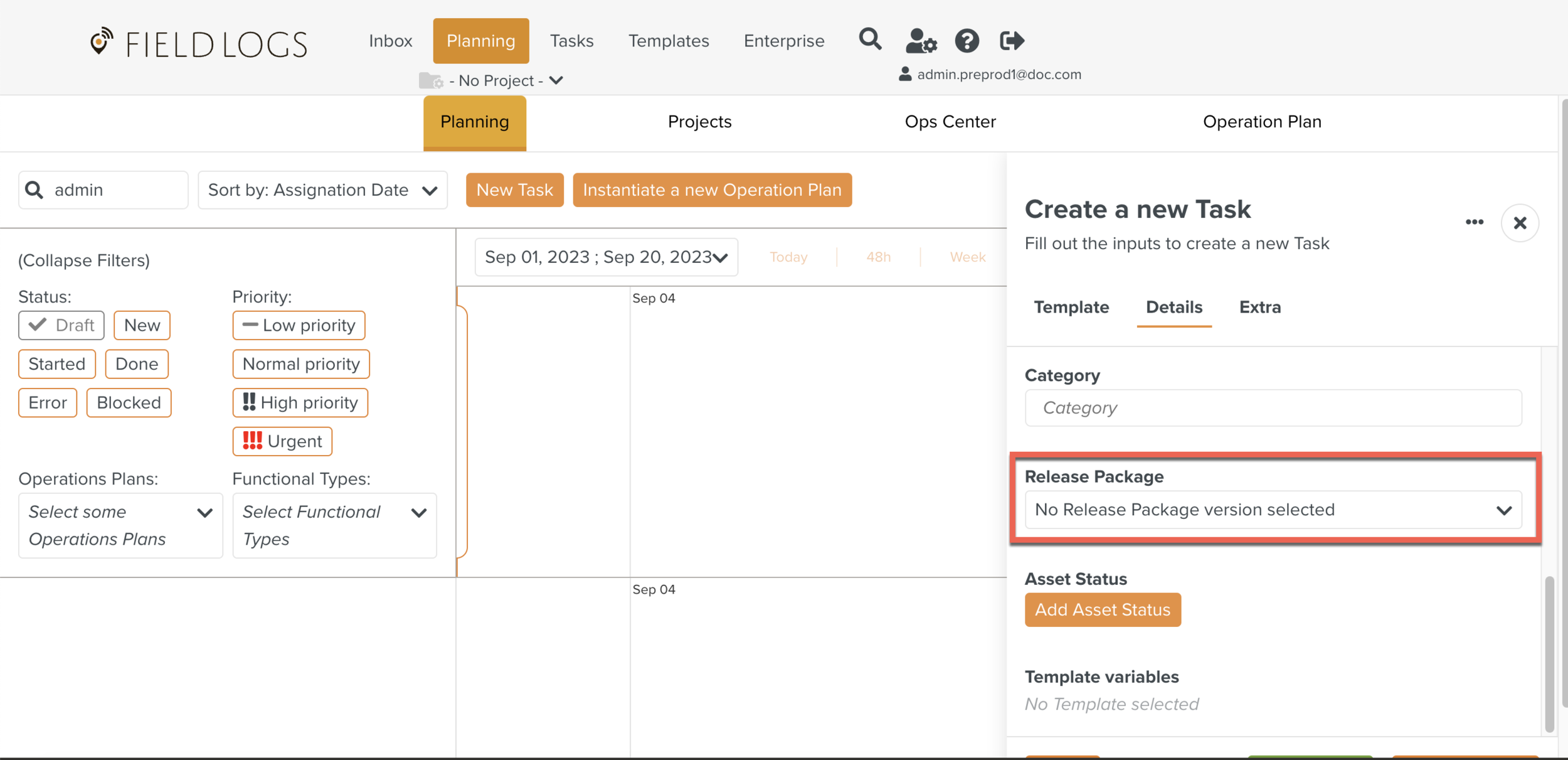Viewport: 1568px width, 760px height.
Task: Open the search magnifier in top navigation
Action: [870, 40]
